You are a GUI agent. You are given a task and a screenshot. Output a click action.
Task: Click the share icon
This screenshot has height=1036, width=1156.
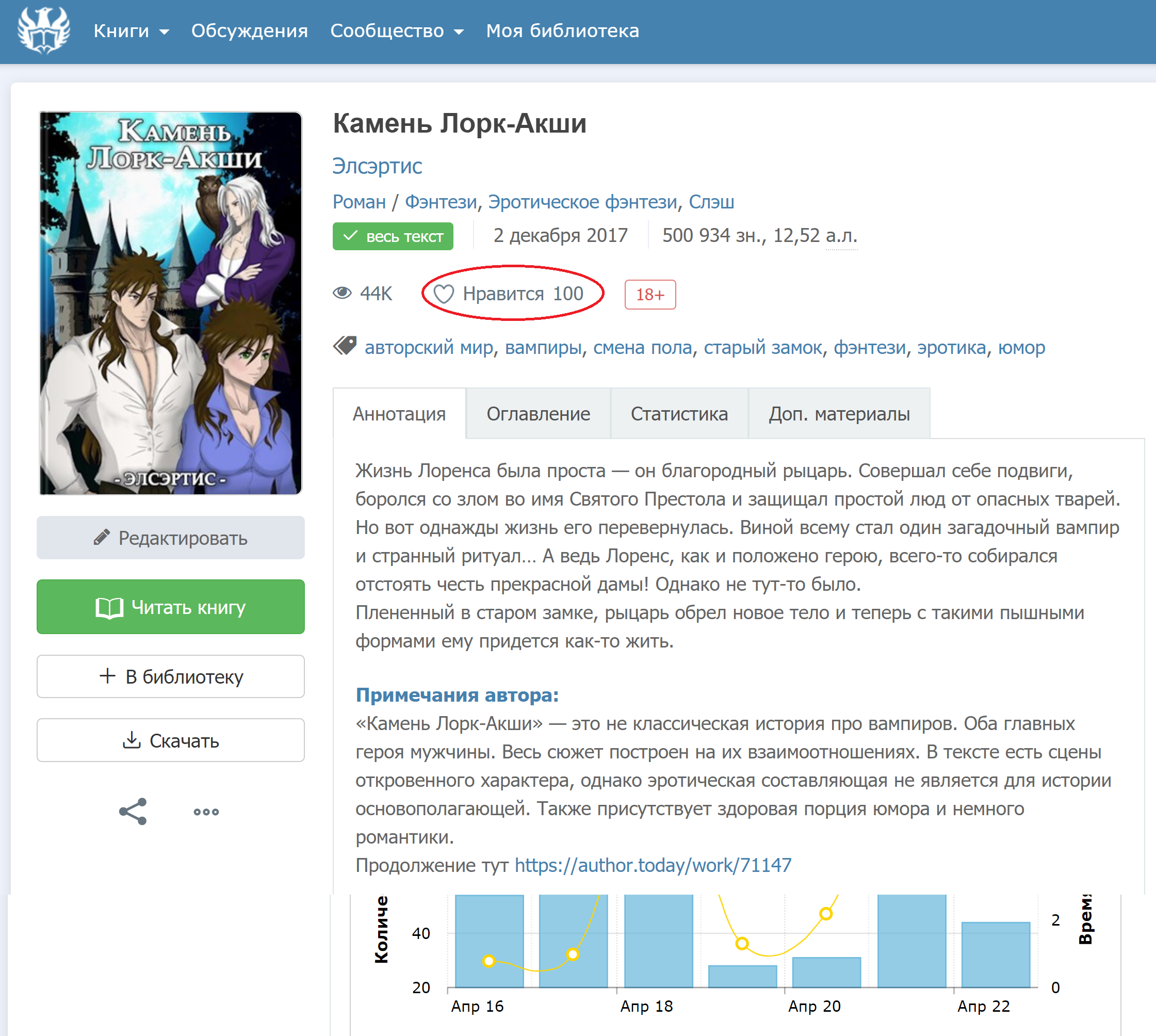click(133, 811)
